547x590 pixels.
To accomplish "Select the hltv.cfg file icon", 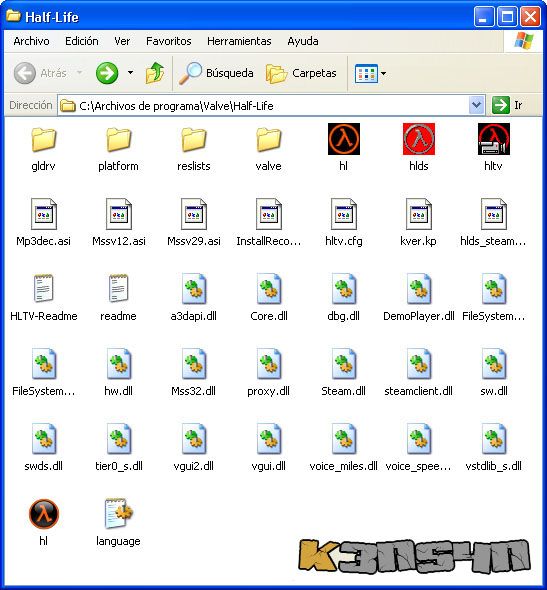I will (344, 214).
